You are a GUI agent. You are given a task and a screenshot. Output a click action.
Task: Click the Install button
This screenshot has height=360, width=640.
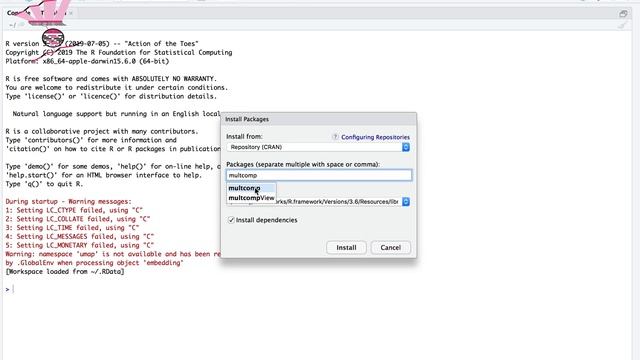(x=346, y=247)
